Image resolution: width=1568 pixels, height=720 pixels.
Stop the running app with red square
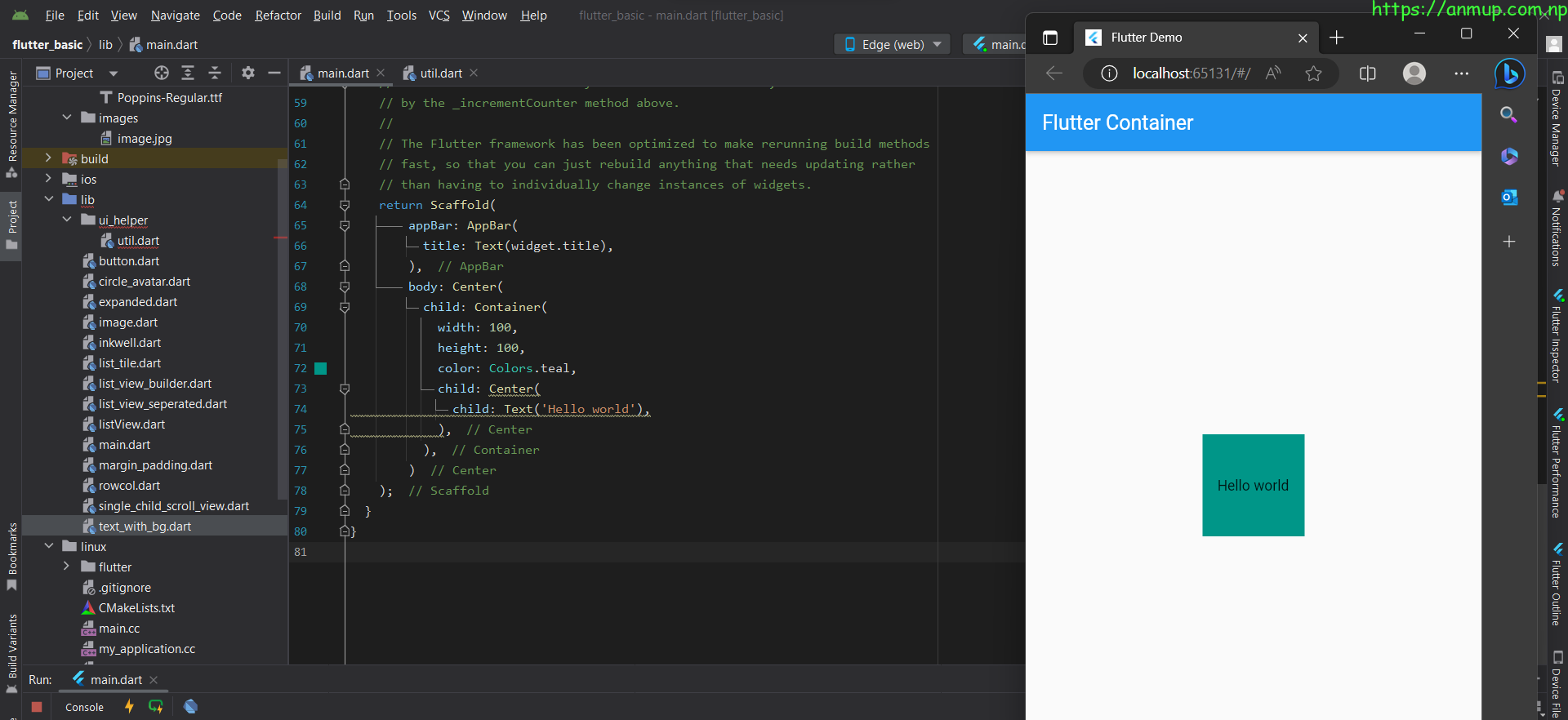click(x=37, y=707)
